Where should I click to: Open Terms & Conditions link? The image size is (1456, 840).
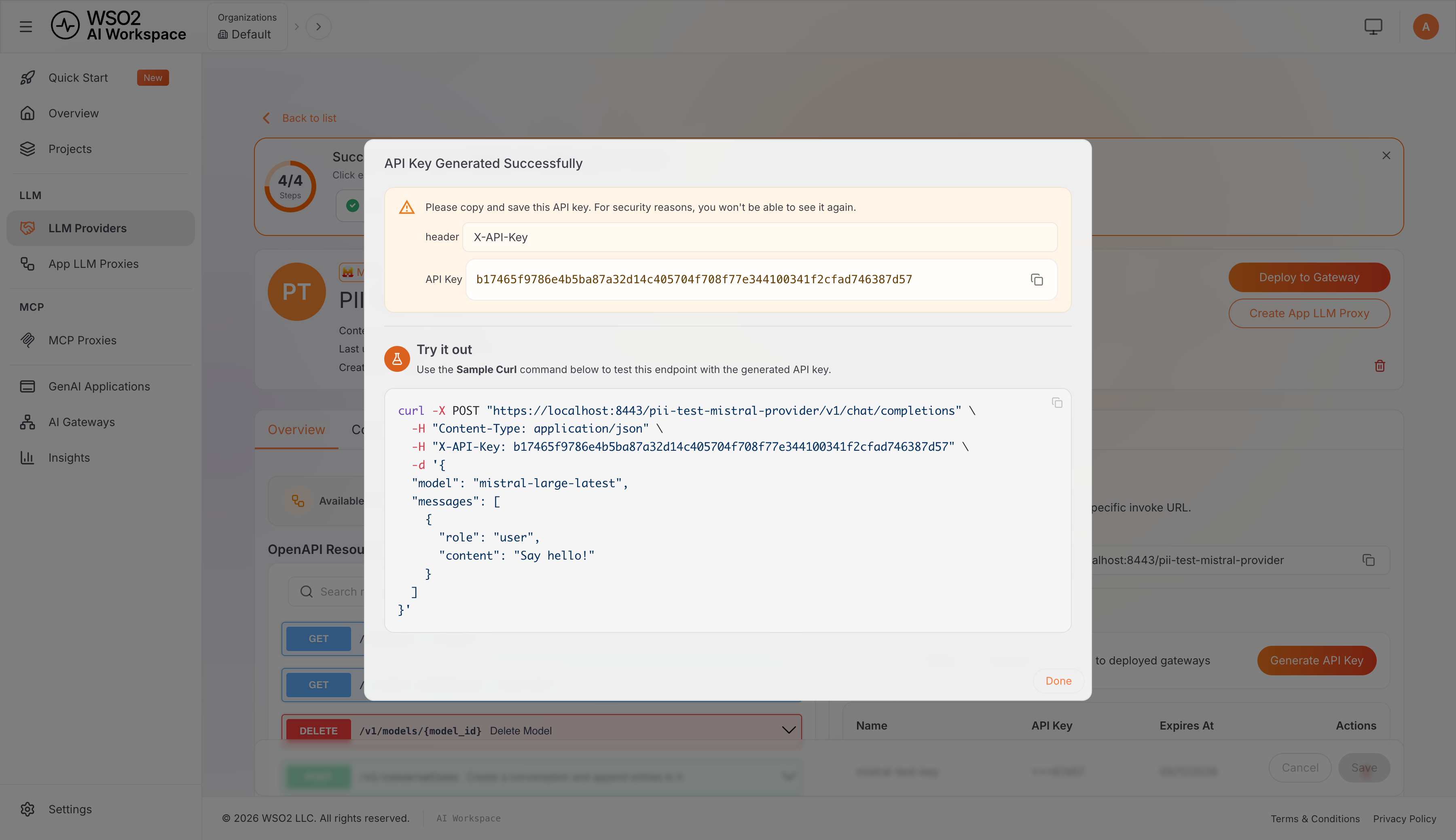point(1315,819)
